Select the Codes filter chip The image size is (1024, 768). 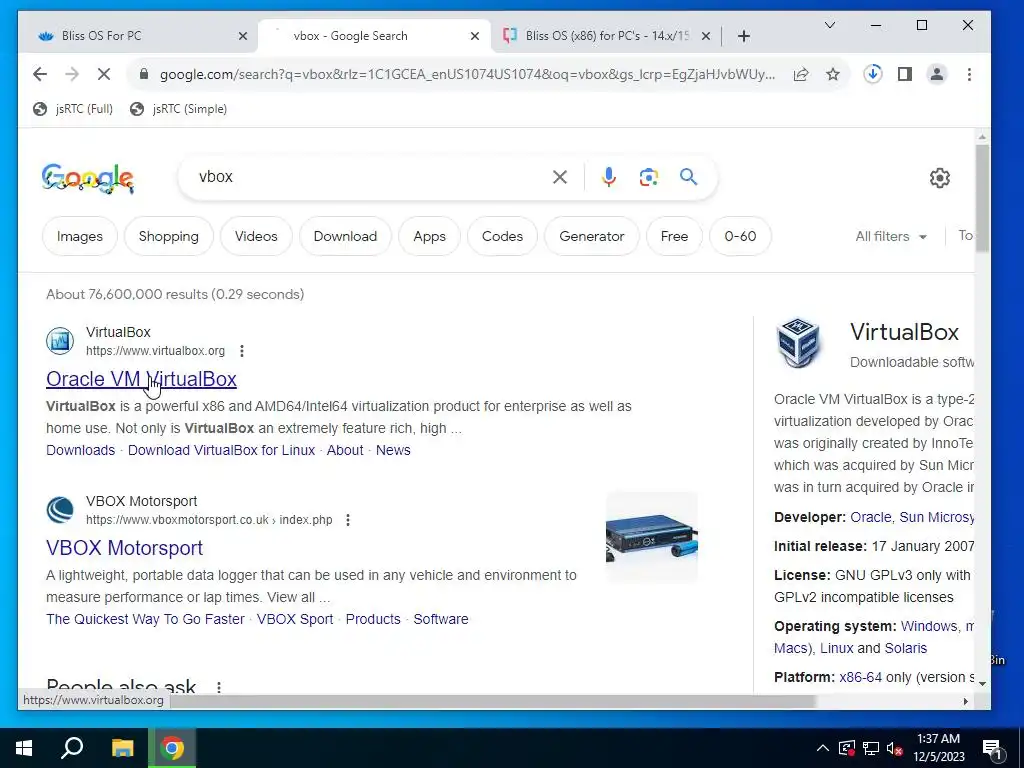pos(502,236)
